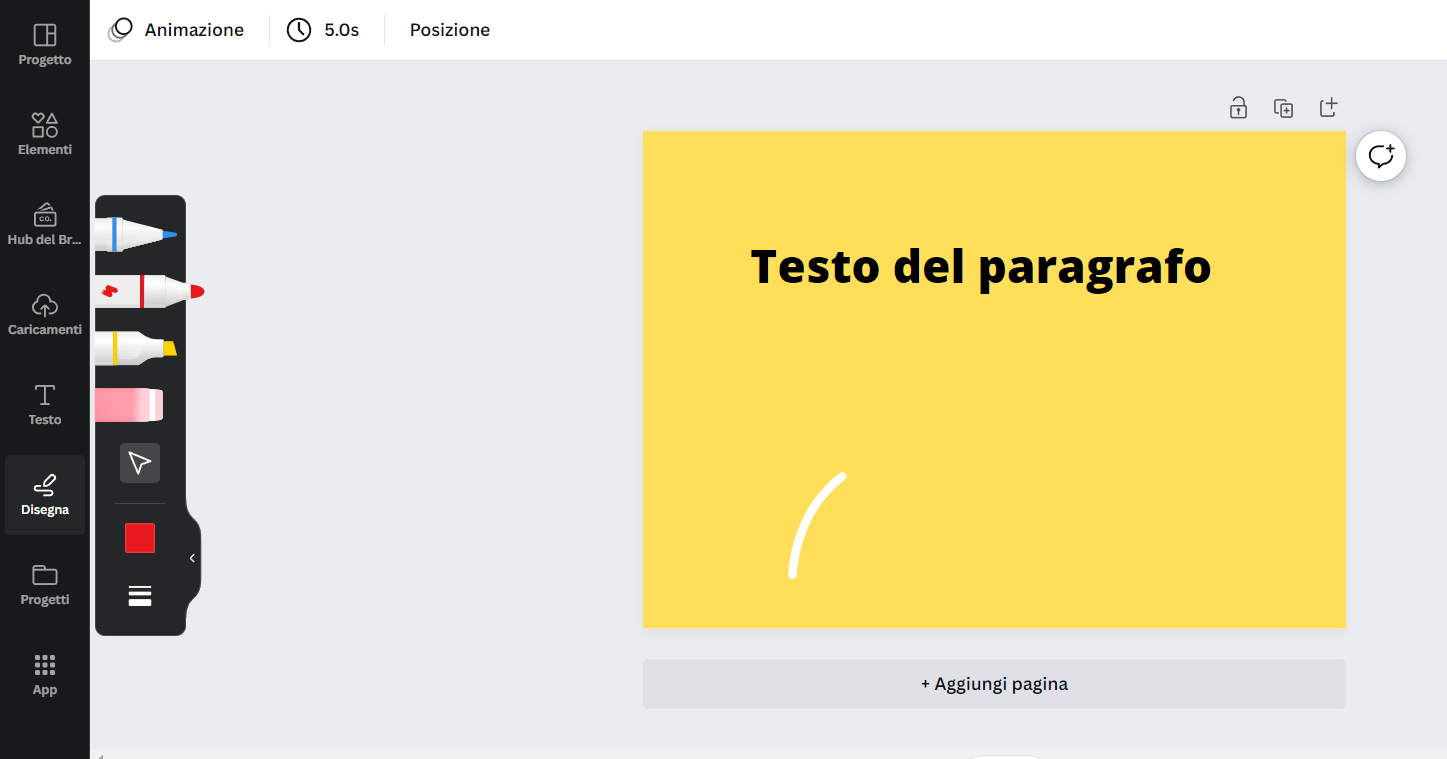
Task: Select the 'Testo del paragrafo' heading text
Action: point(980,267)
